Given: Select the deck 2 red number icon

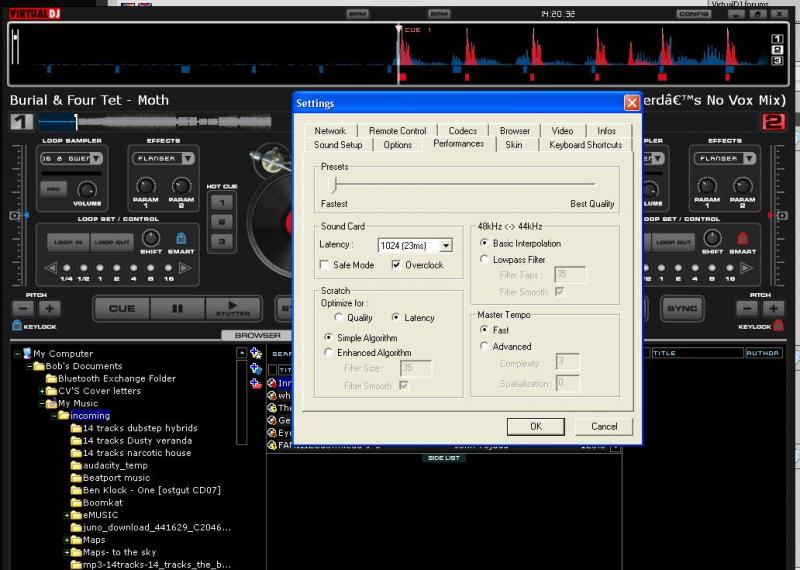Looking at the screenshot, I should click(x=772, y=122).
